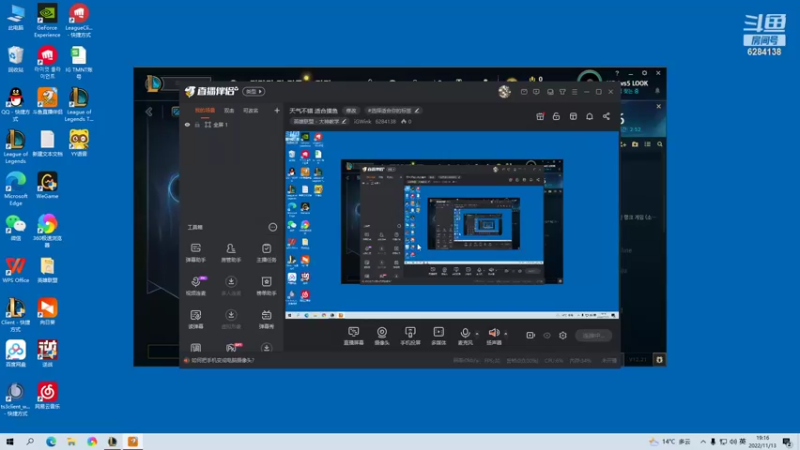Open the 读弹幕 tool

pyautogui.click(x=195, y=318)
